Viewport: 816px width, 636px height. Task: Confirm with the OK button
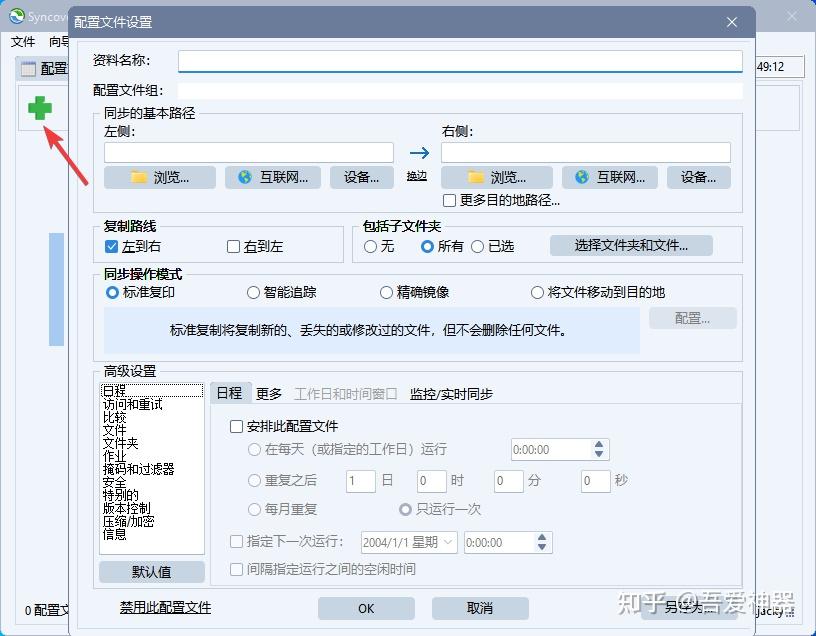pos(366,608)
